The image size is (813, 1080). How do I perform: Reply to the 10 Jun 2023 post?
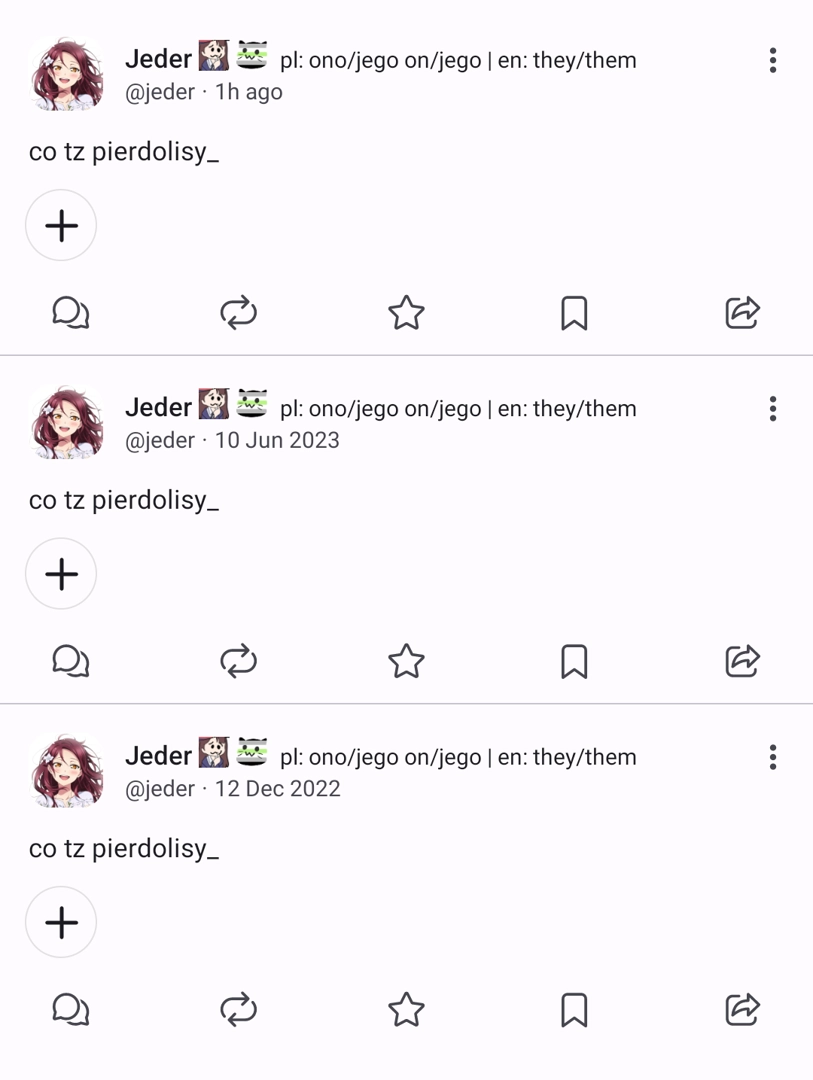pyautogui.click(x=70, y=661)
